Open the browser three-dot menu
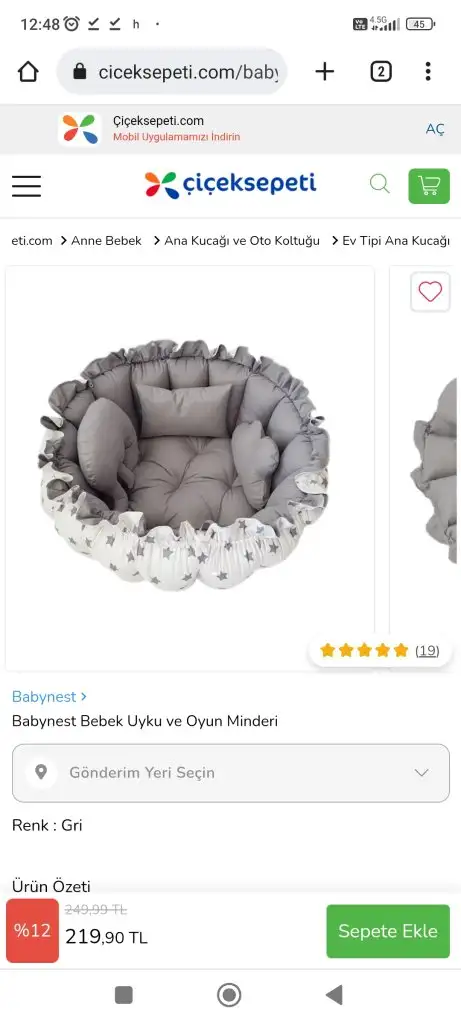The width and height of the screenshot is (461, 1024). click(x=428, y=71)
